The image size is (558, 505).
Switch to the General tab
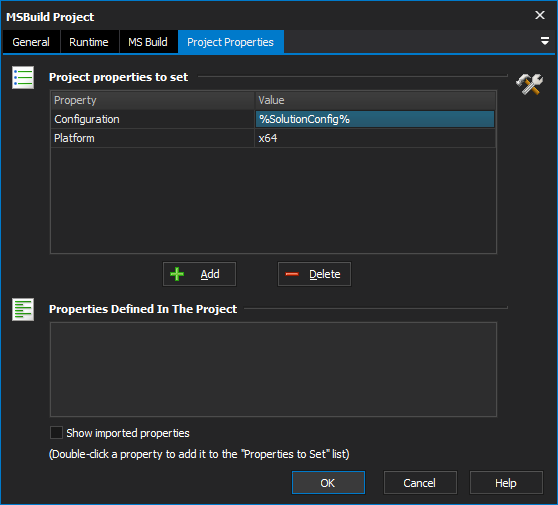[x=31, y=42]
